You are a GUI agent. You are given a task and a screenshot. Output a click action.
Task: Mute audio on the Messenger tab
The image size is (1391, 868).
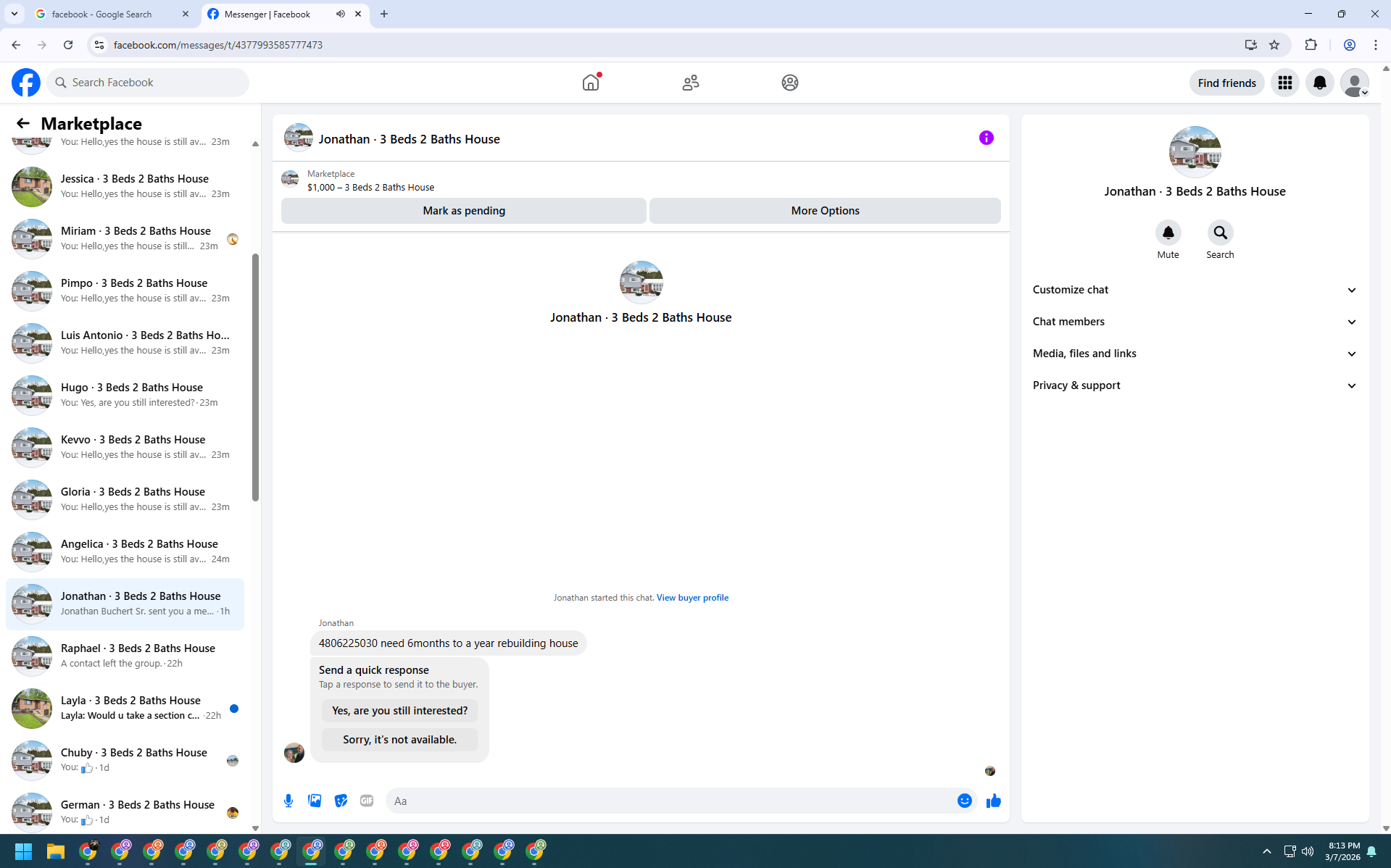pos(340,14)
